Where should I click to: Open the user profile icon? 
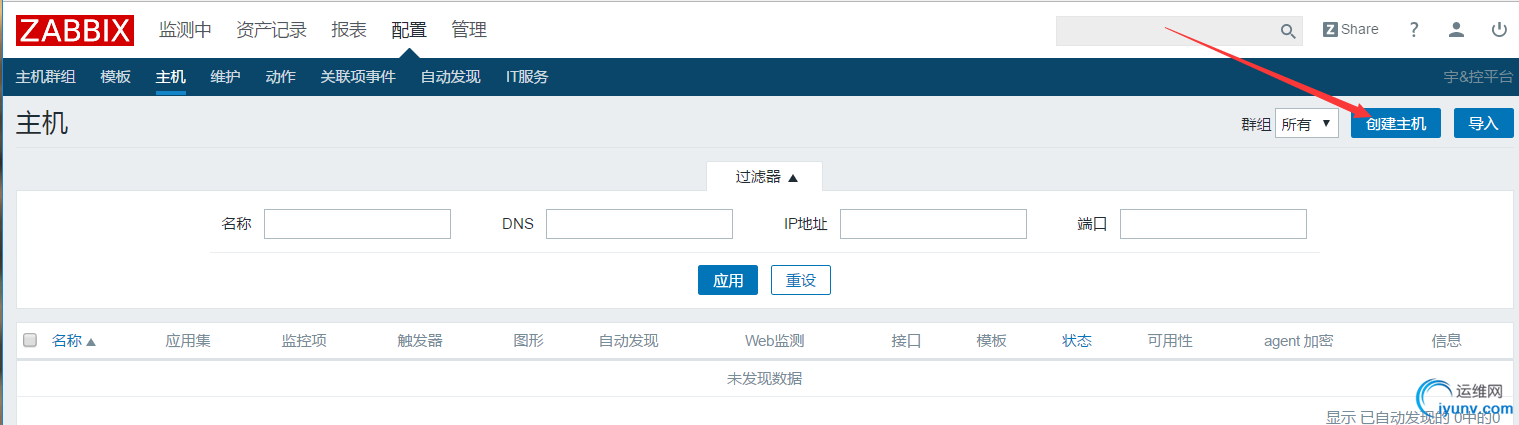[x=1457, y=30]
